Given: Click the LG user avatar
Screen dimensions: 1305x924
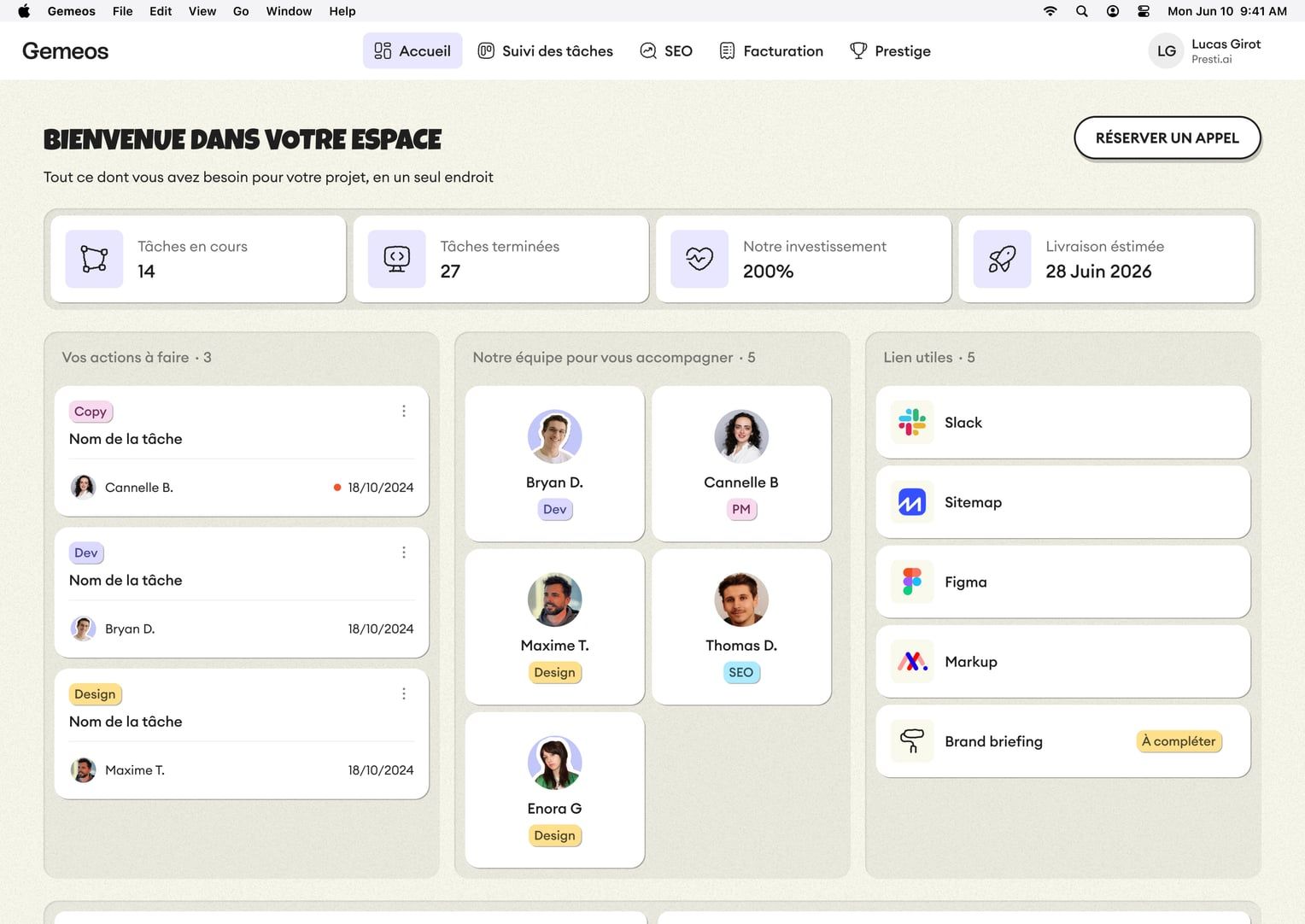Looking at the screenshot, I should pos(1166,51).
